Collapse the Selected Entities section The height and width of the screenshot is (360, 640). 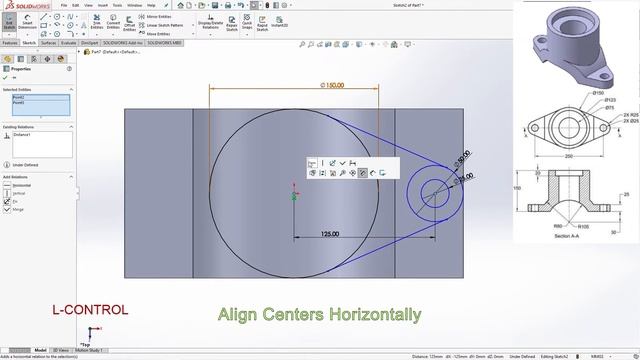pyautogui.click(x=71, y=89)
